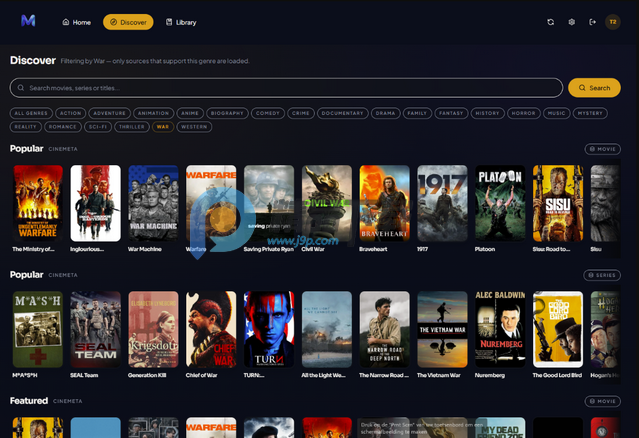The image size is (639, 438).
Task: Choose the Horror genre chip
Action: 524,113
